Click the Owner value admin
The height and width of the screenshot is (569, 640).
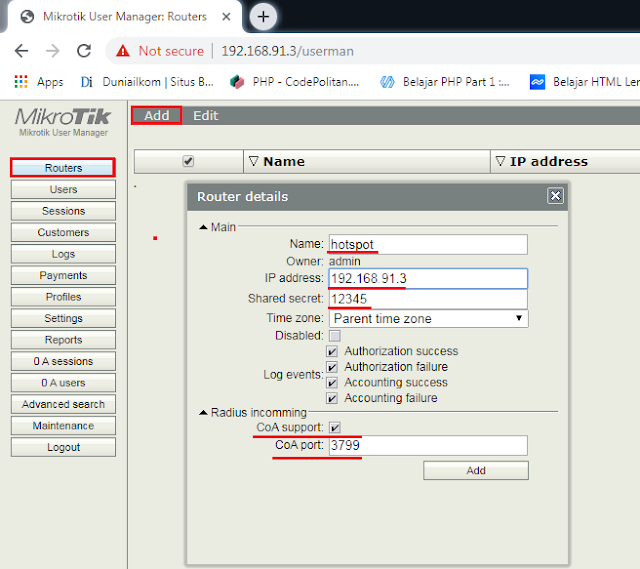pos(344,261)
